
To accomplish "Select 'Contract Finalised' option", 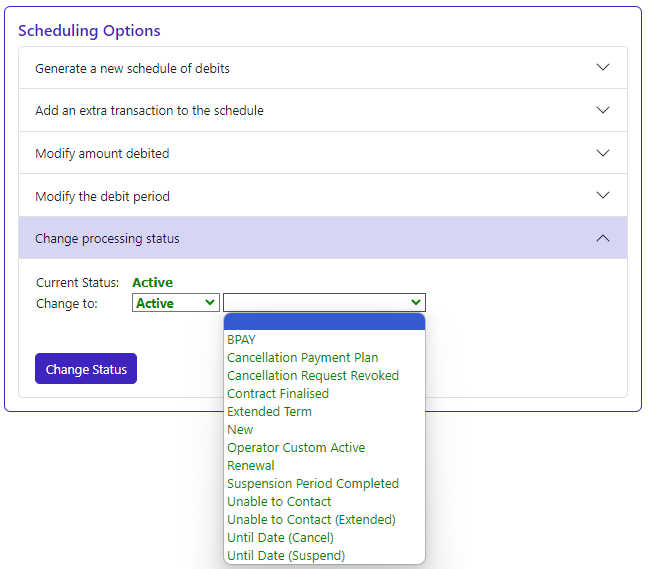I will point(277,394).
